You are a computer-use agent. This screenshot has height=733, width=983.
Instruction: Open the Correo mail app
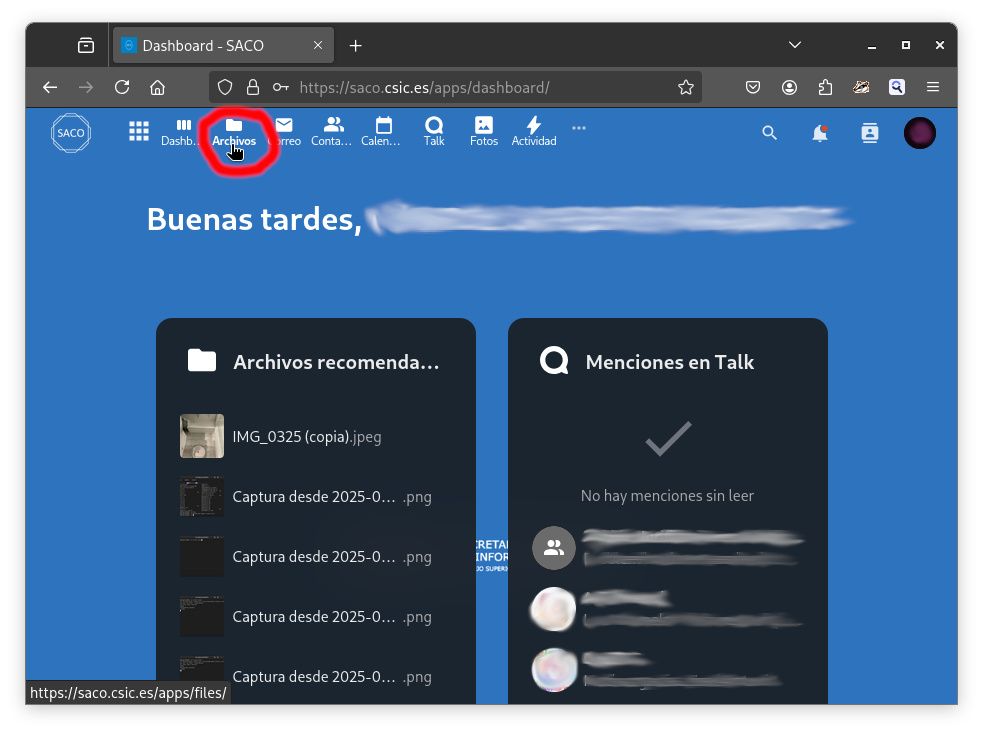pyautogui.click(x=284, y=132)
